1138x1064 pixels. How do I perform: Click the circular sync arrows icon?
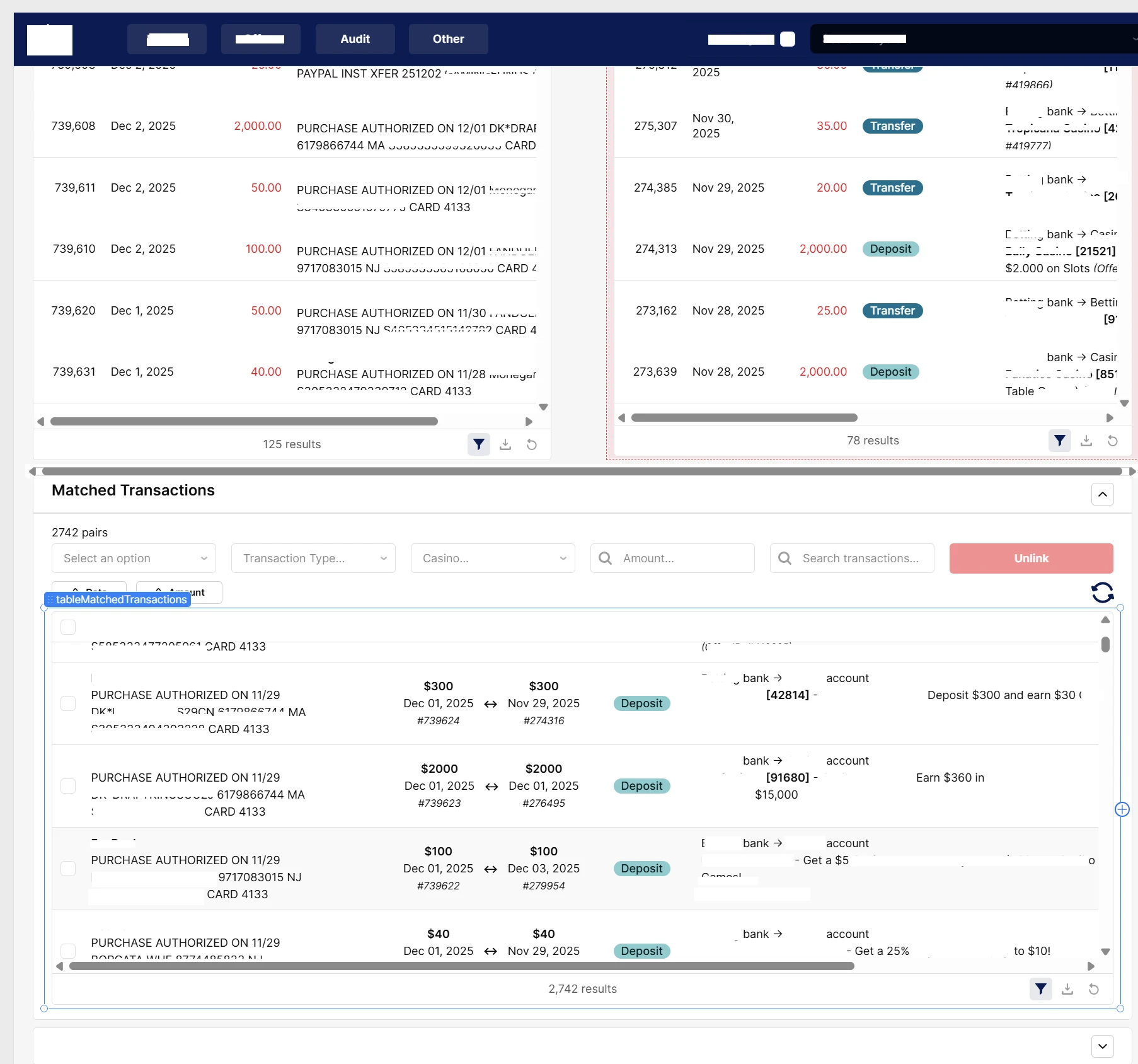(x=1103, y=593)
